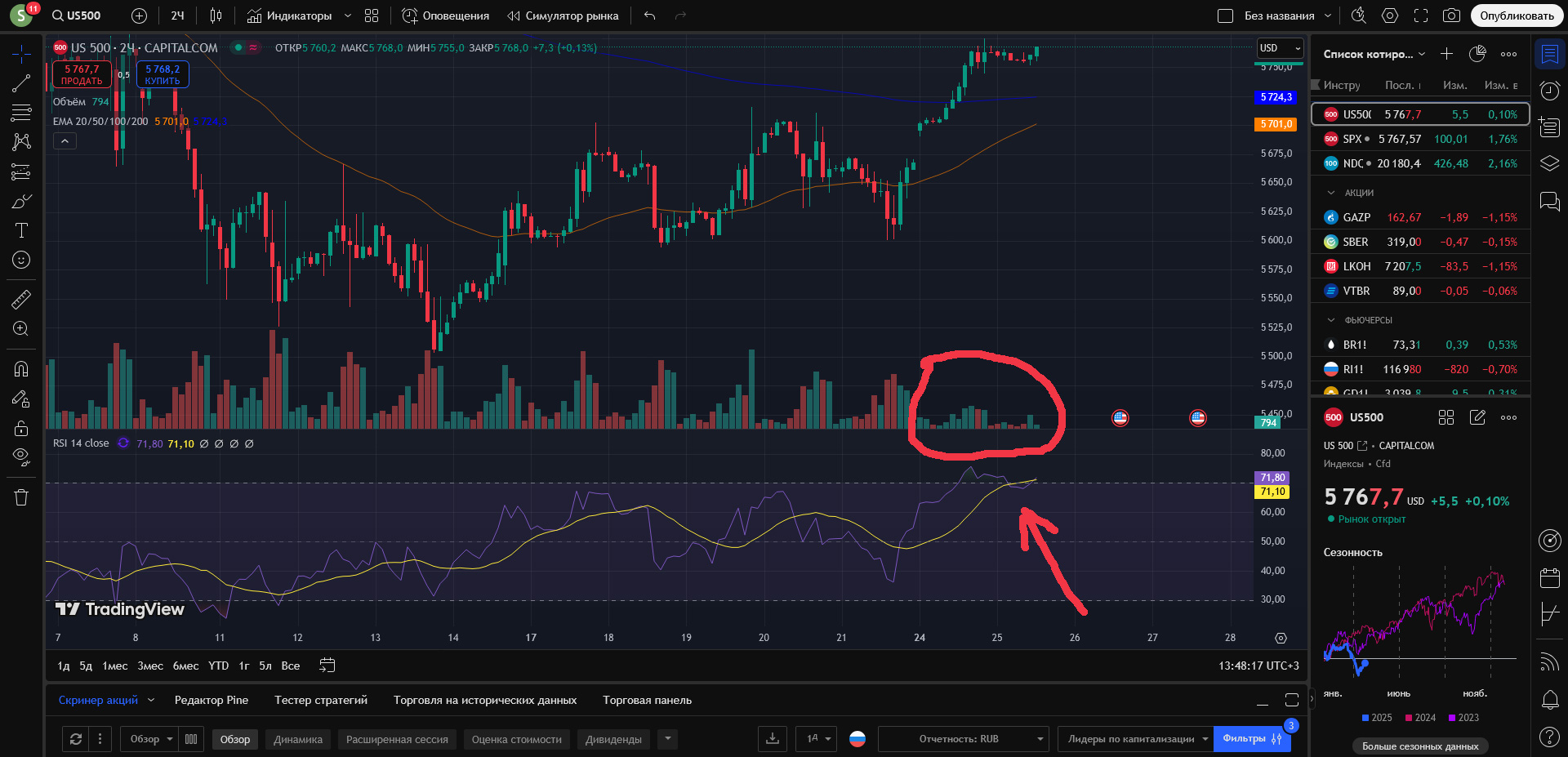Select the brush drawing tool
The image size is (1568, 757).
(21, 201)
